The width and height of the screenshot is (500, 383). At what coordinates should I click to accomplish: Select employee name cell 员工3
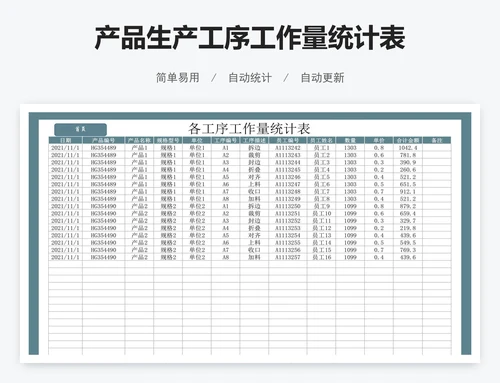[x=321, y=162]
